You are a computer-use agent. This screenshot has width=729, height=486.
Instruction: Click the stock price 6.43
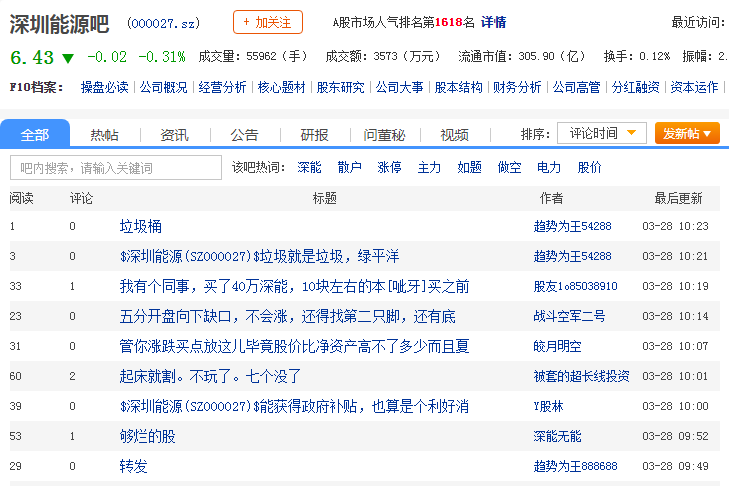32,57
